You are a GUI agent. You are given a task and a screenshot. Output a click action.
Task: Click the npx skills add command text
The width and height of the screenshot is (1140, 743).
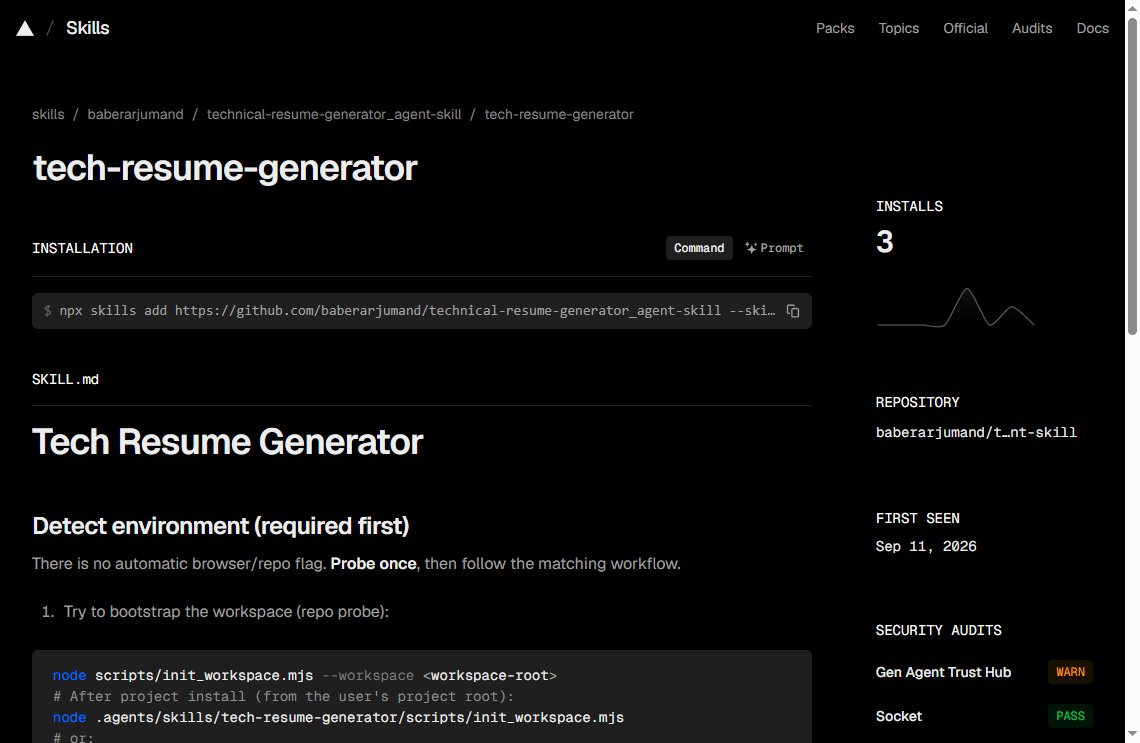(x=417, y=310)
